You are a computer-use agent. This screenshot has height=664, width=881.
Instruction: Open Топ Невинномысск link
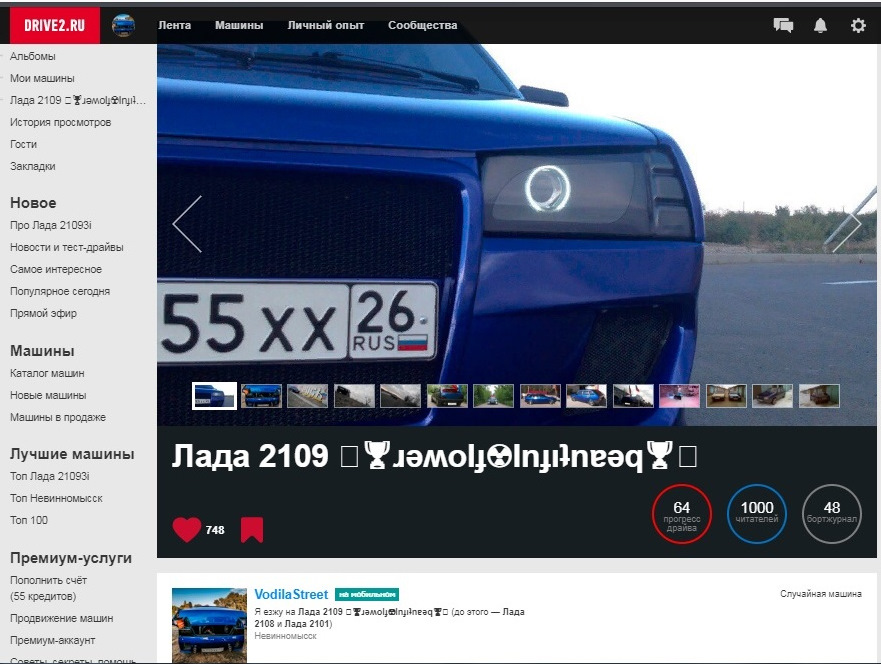pyautogui.click(x=56, y=498)
